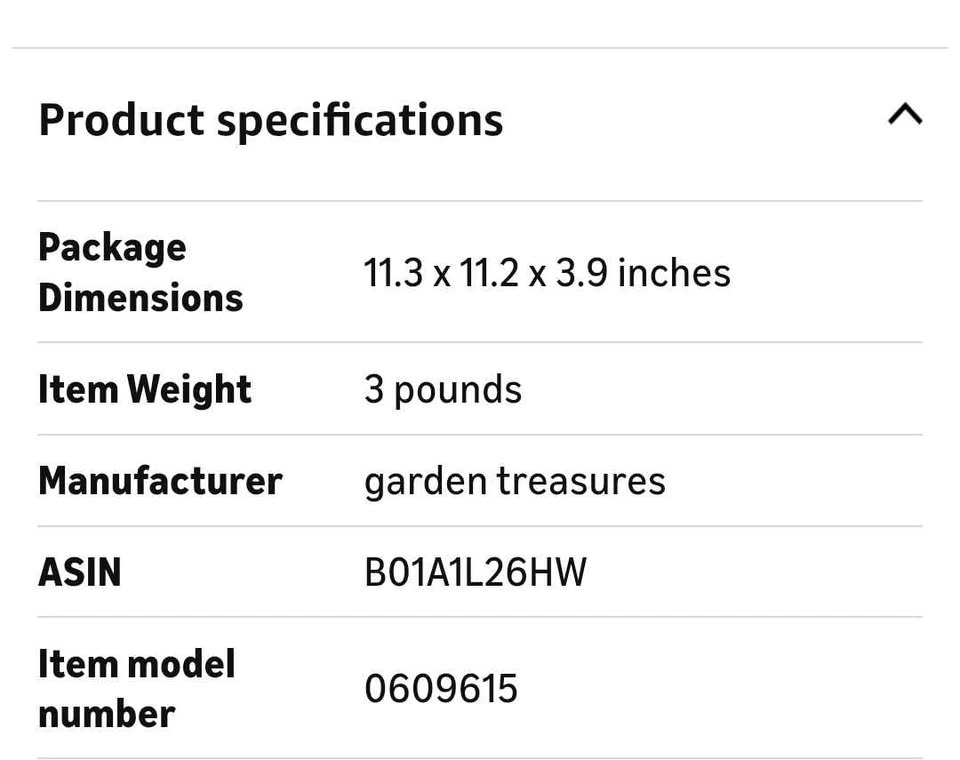Image resolution: width=960 pixels, height=760 pixels.
Task: Click the word "number" in the label
Action: click(x=107, y=713)
